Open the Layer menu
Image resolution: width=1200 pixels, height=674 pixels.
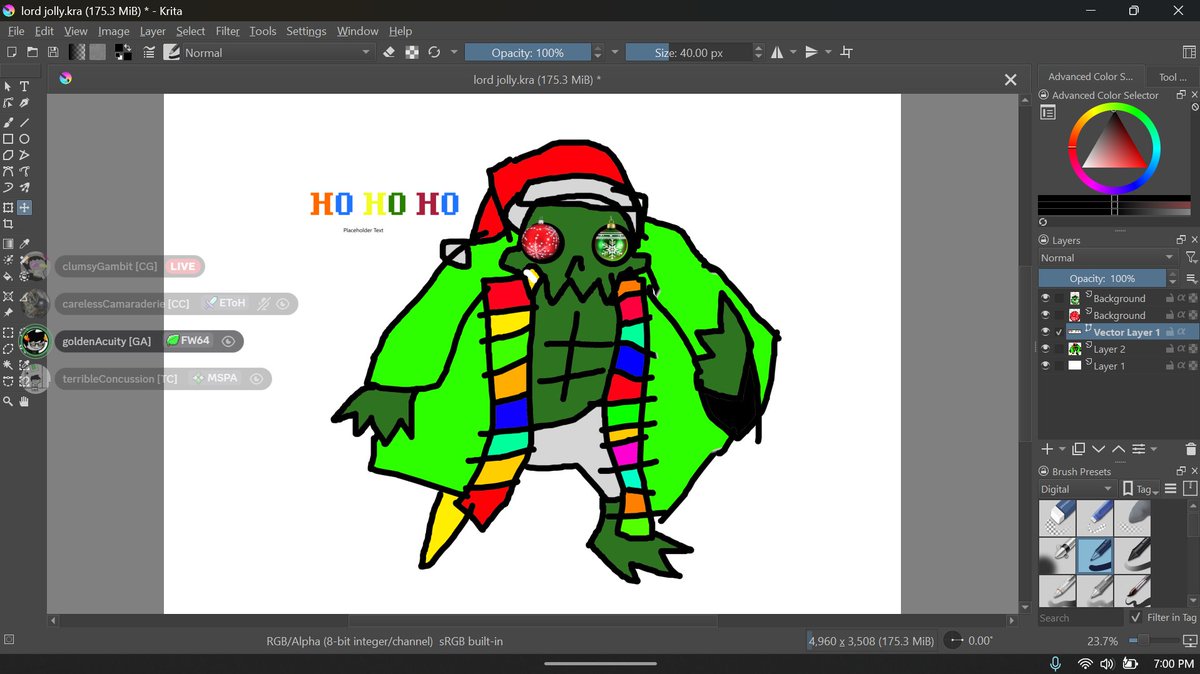click(x=153, y=31)
